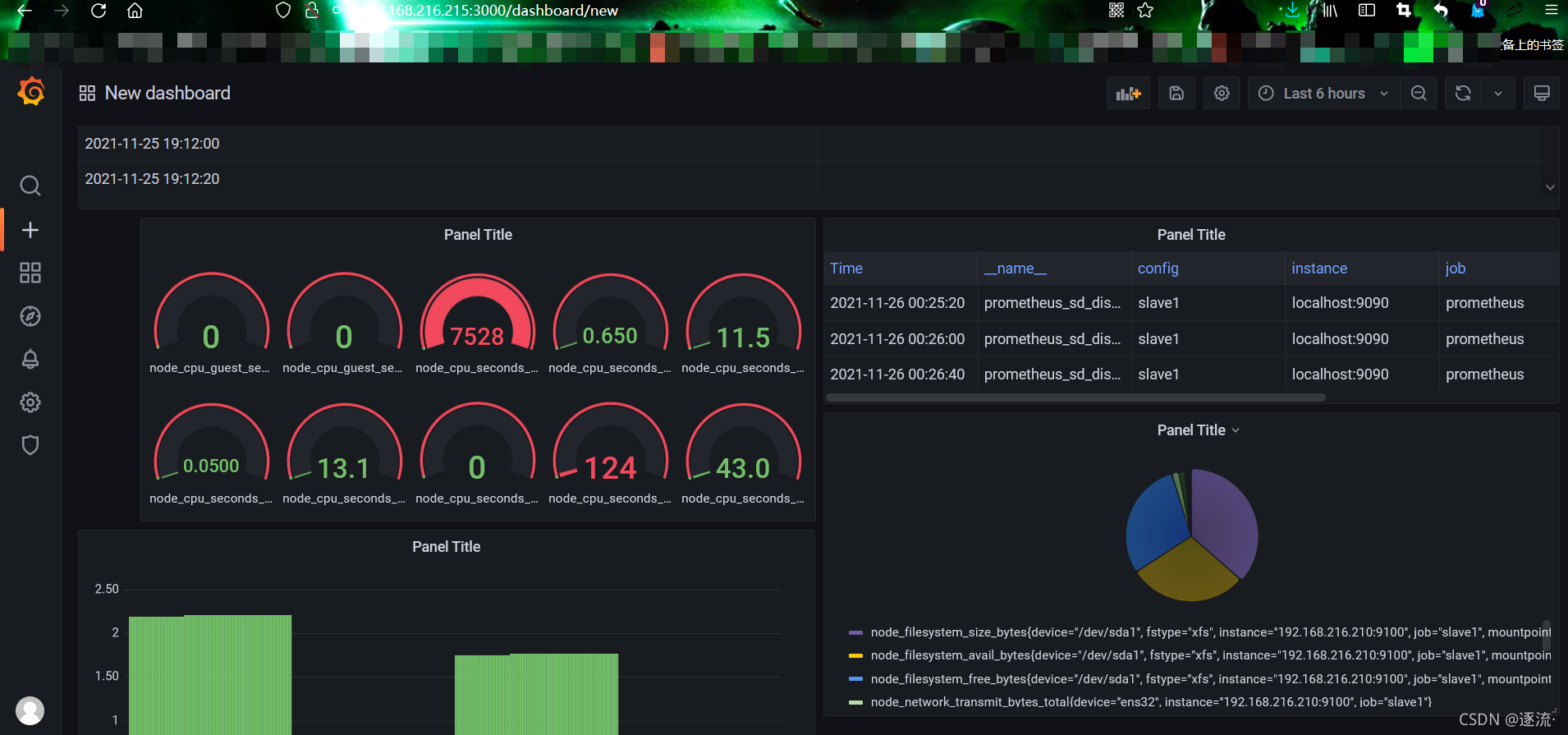Open the Server Admin shield icon
1568x735 pixels.
(x=30, y=445)
